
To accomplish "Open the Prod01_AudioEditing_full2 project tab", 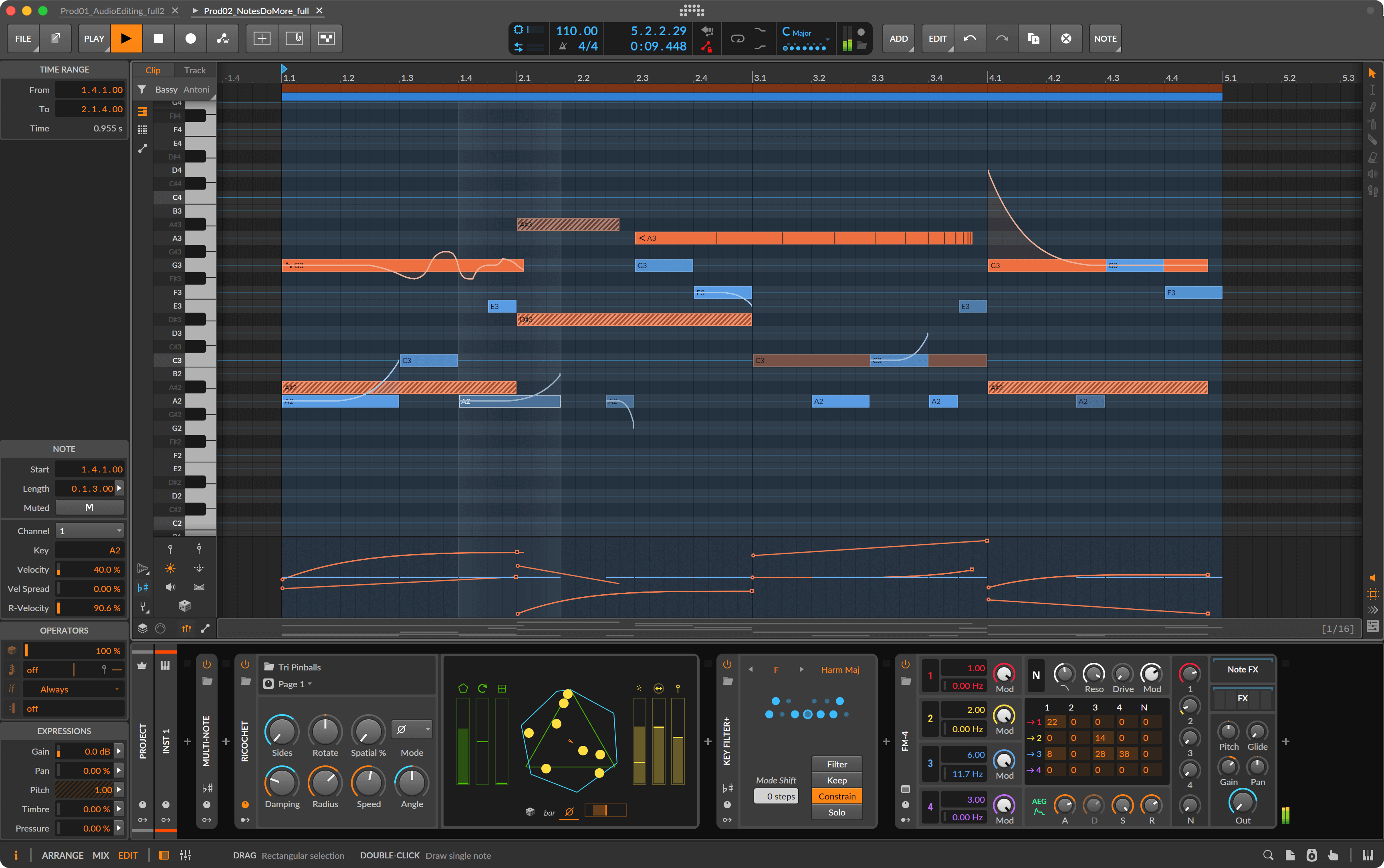I will [112, 10].
